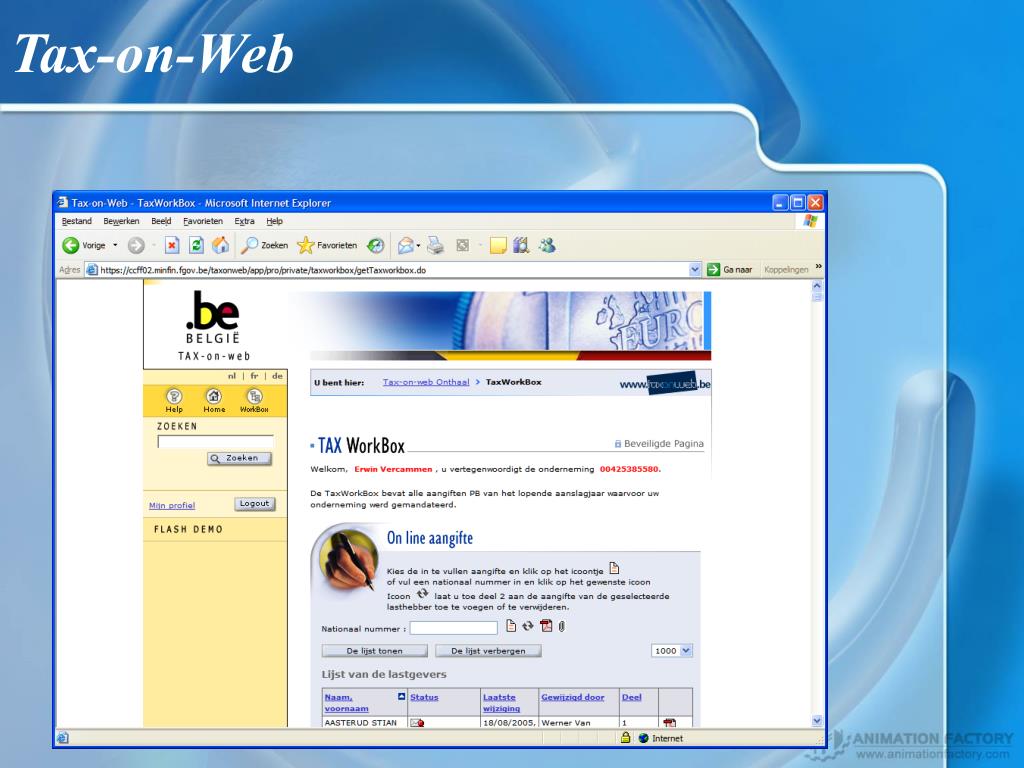
Task: Open the Mail button dropdown arrow
Action: (x=419, y=246)
